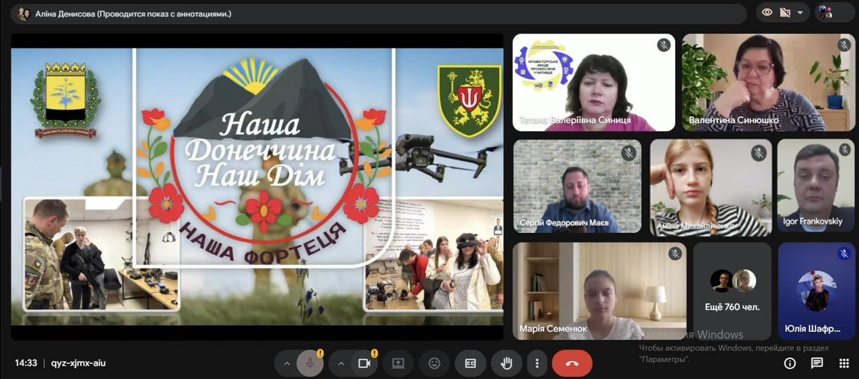Click the crossed-out camera icon at top right
Viewport: 859px width, 379px height.
tap(785, 12)
